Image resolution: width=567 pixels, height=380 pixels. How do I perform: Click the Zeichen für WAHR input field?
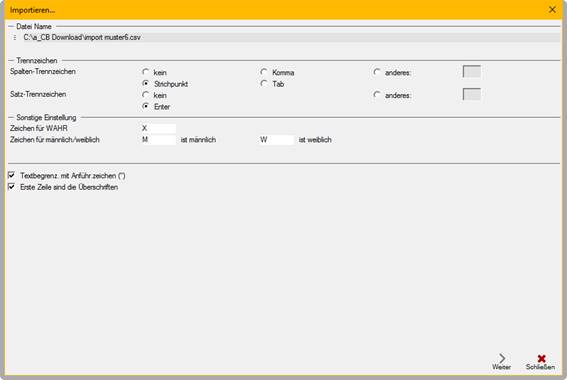[x=158, y=128]
